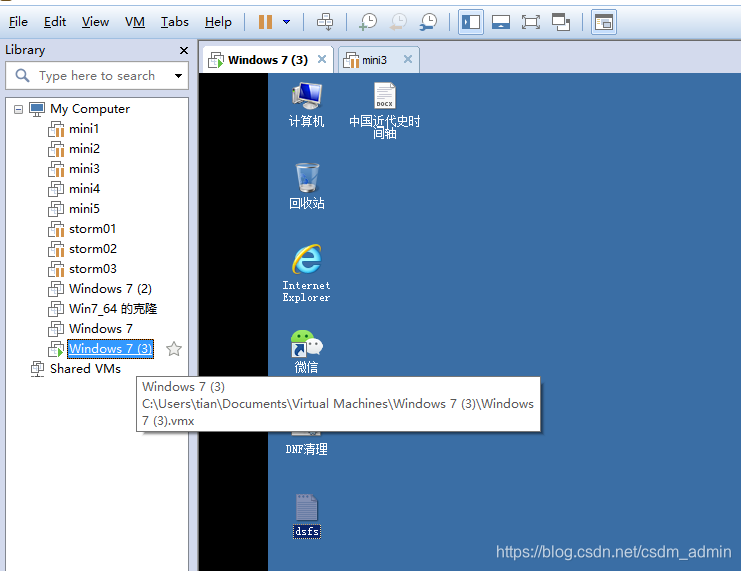Image resolution: width=741 pixels, height=571 pixels.
Task: Select mini3 in the library tree
Action: [84, 168]
